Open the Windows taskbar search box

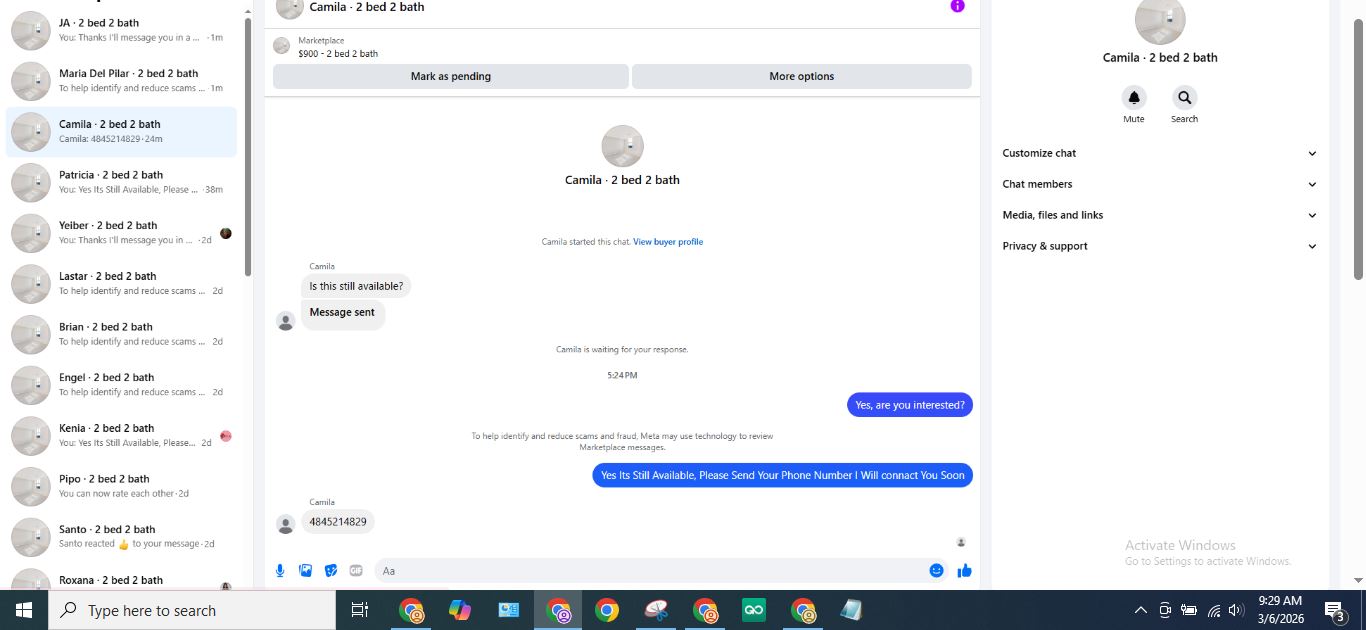[192, 610]
